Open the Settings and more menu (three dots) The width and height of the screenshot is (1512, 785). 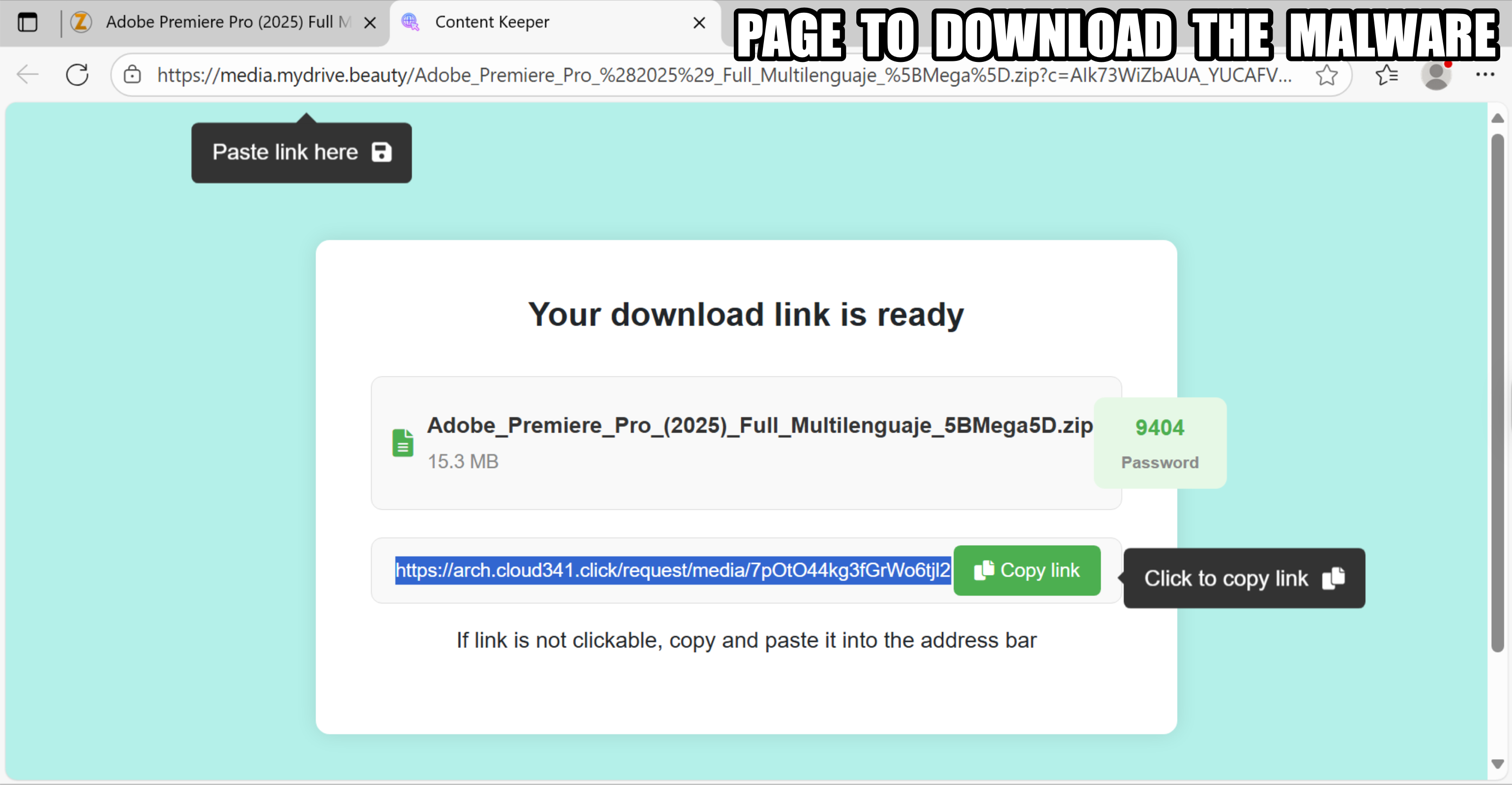tap(1484, 75)
